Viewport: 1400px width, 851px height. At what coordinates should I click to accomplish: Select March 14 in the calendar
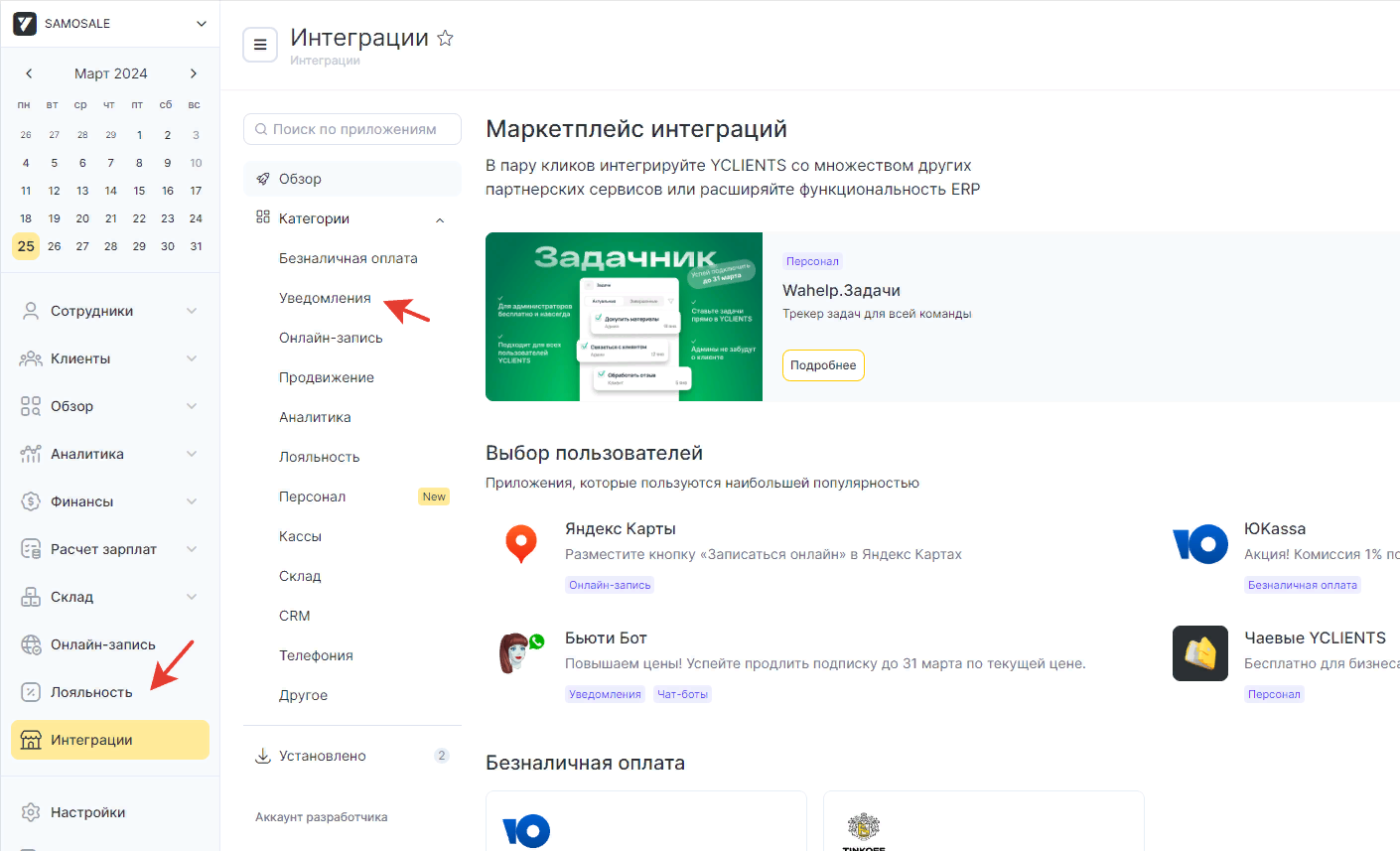[111, 191]
